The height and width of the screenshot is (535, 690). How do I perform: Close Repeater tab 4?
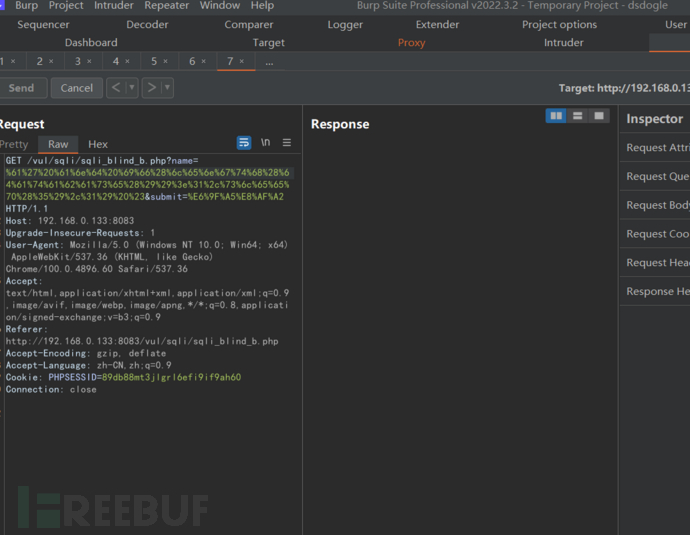click(x=127, y=61)
